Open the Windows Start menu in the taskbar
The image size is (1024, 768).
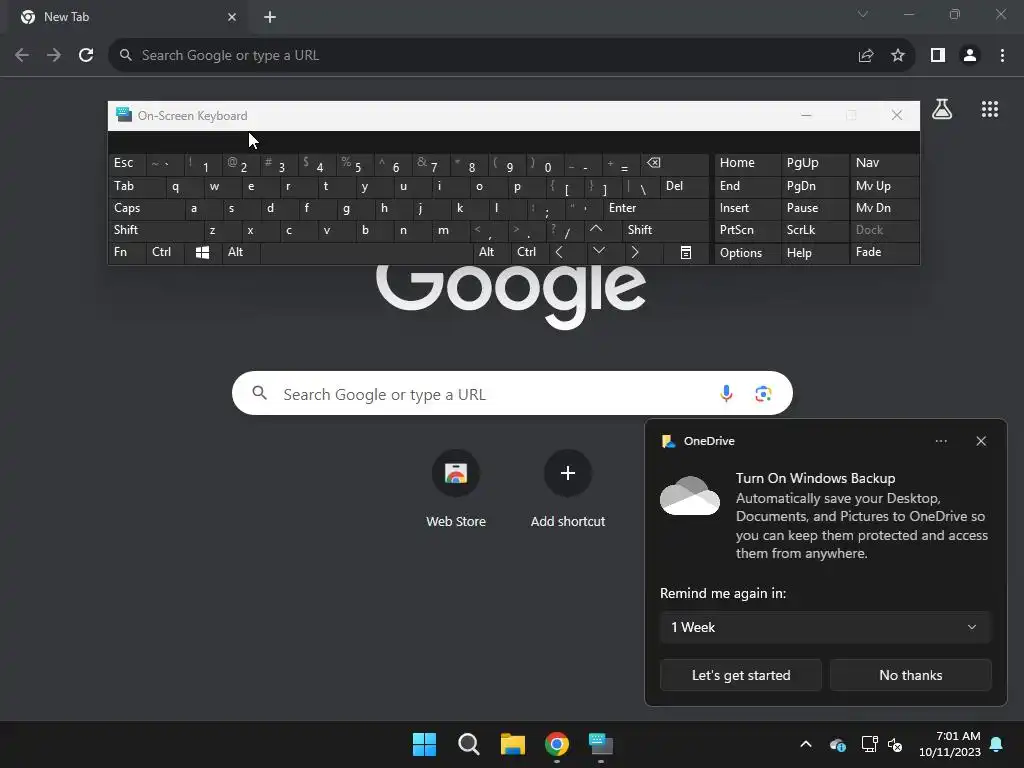(x=424, y=744)
